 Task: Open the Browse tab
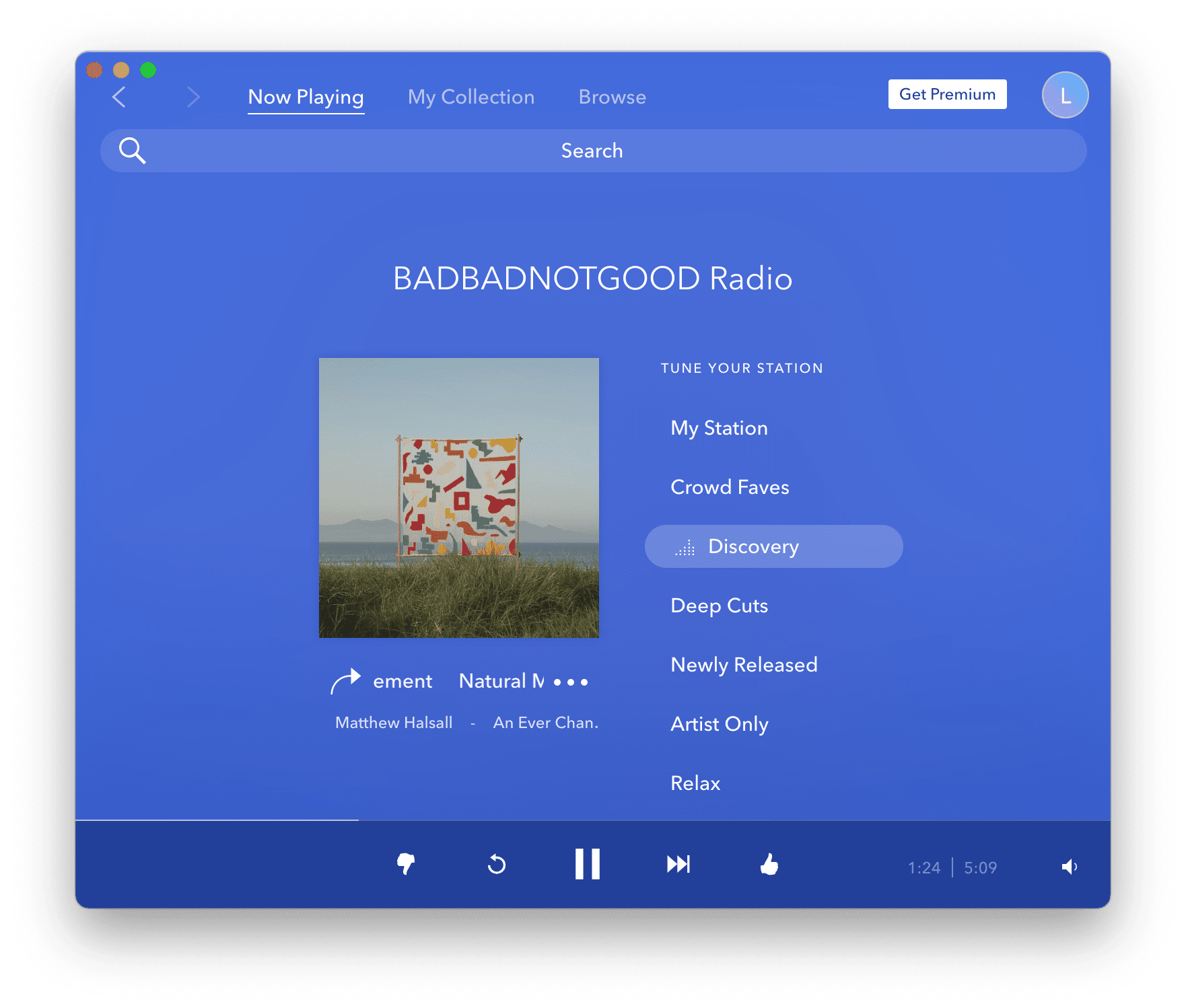click(613, 98)
